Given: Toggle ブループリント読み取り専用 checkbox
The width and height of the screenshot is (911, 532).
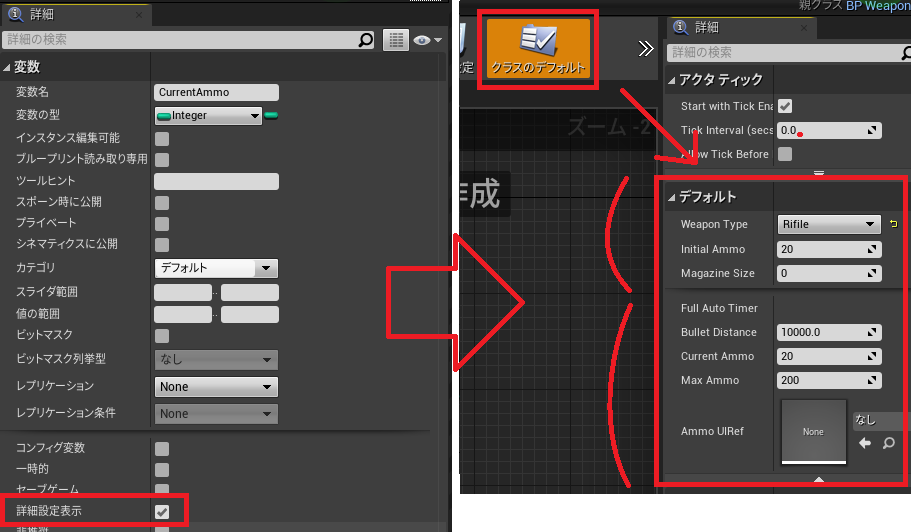Looking at the screenshot, I should (x=162, y=160).
